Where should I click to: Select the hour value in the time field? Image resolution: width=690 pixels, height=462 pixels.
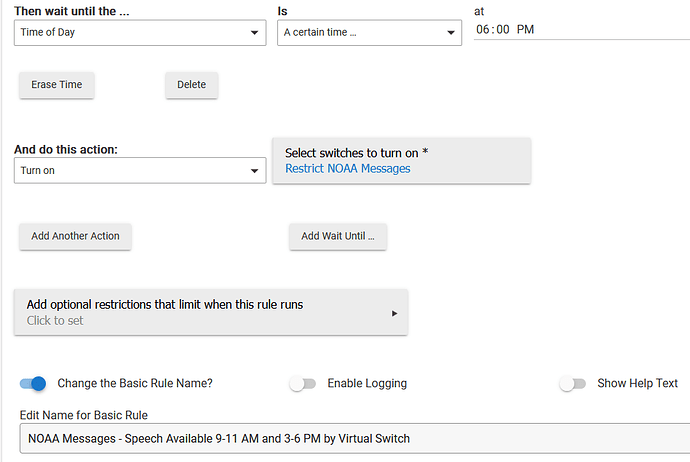pos(483,30)
